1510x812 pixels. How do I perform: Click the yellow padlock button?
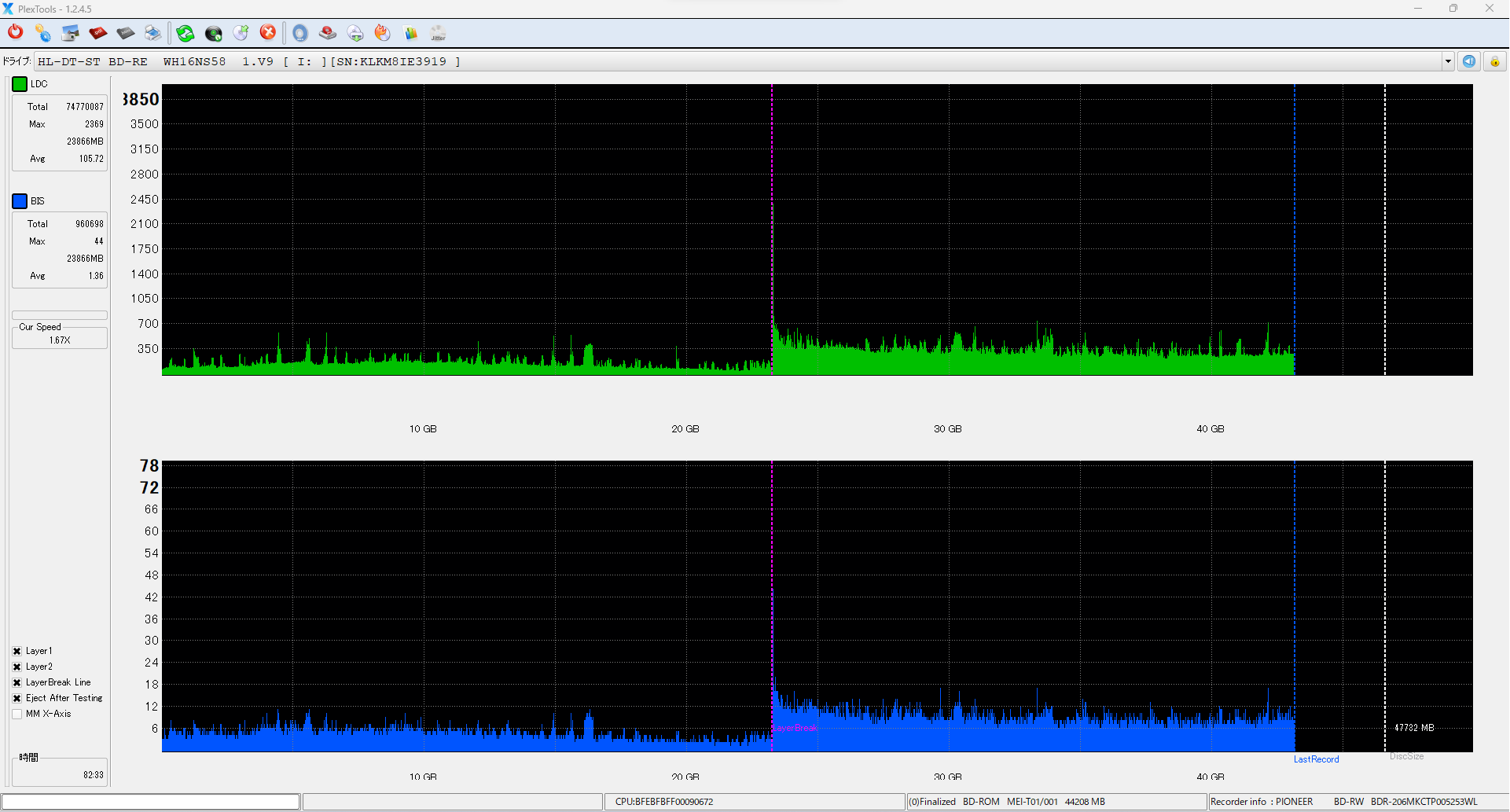[x=1495, y=61]
